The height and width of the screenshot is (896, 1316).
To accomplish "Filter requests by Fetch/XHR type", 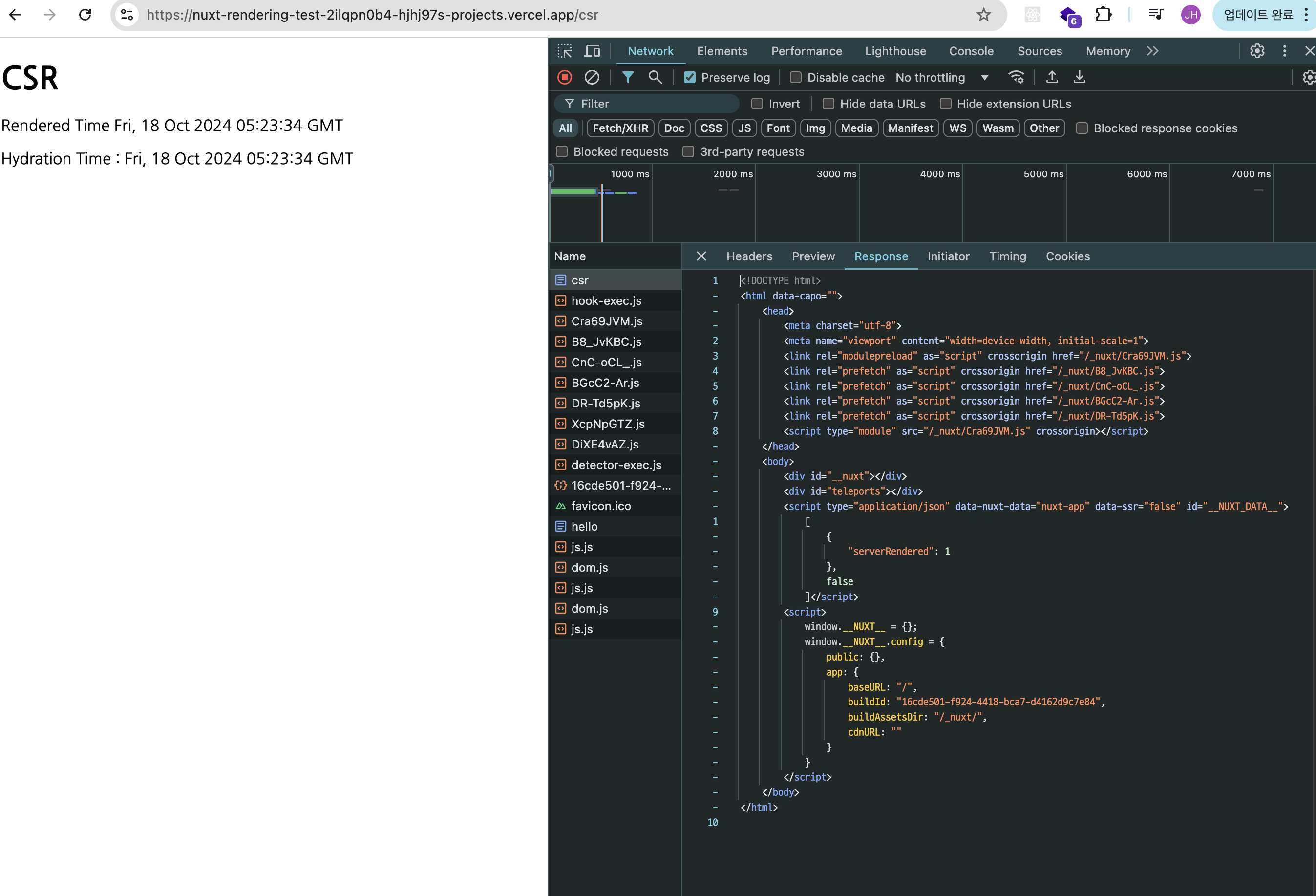I will point(620,128).
